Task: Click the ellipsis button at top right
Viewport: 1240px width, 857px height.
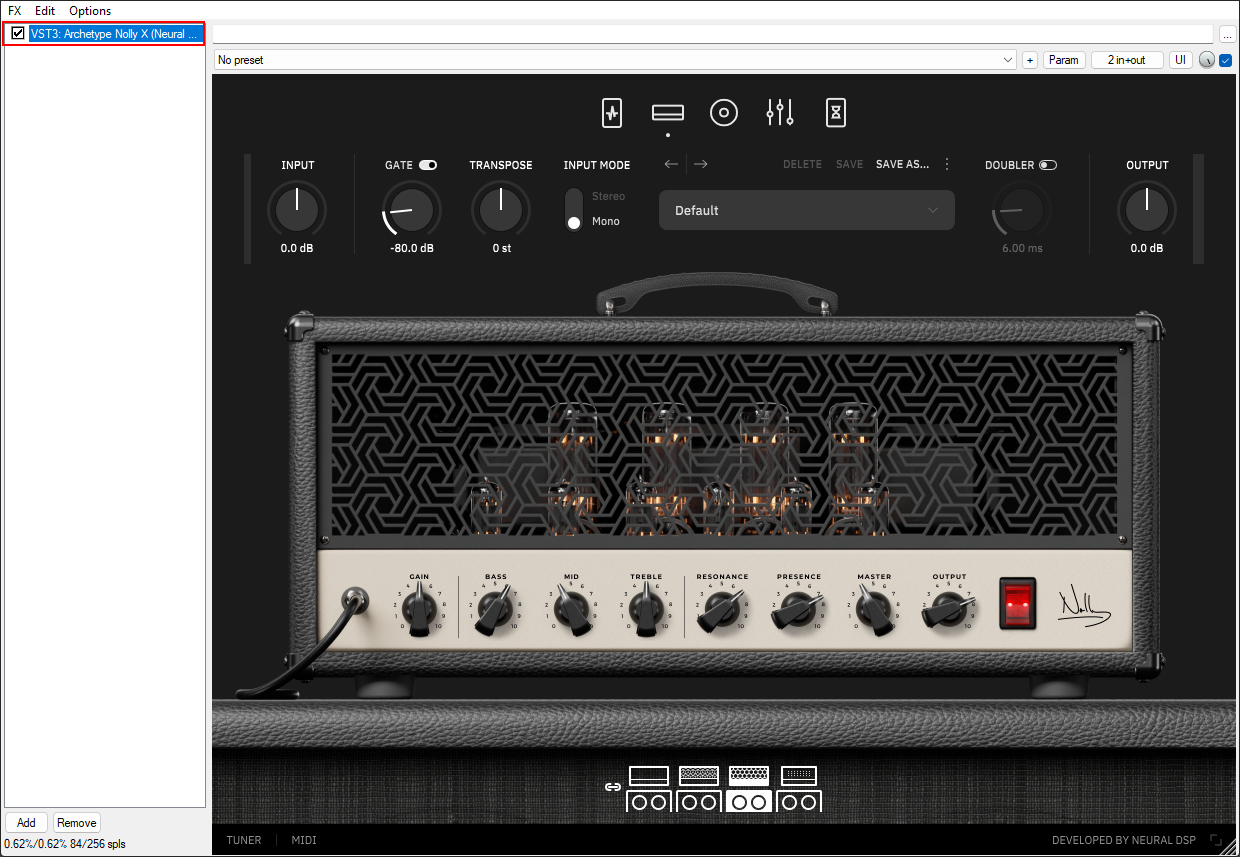Action: pyautogui.click(x=1227, y=34)
